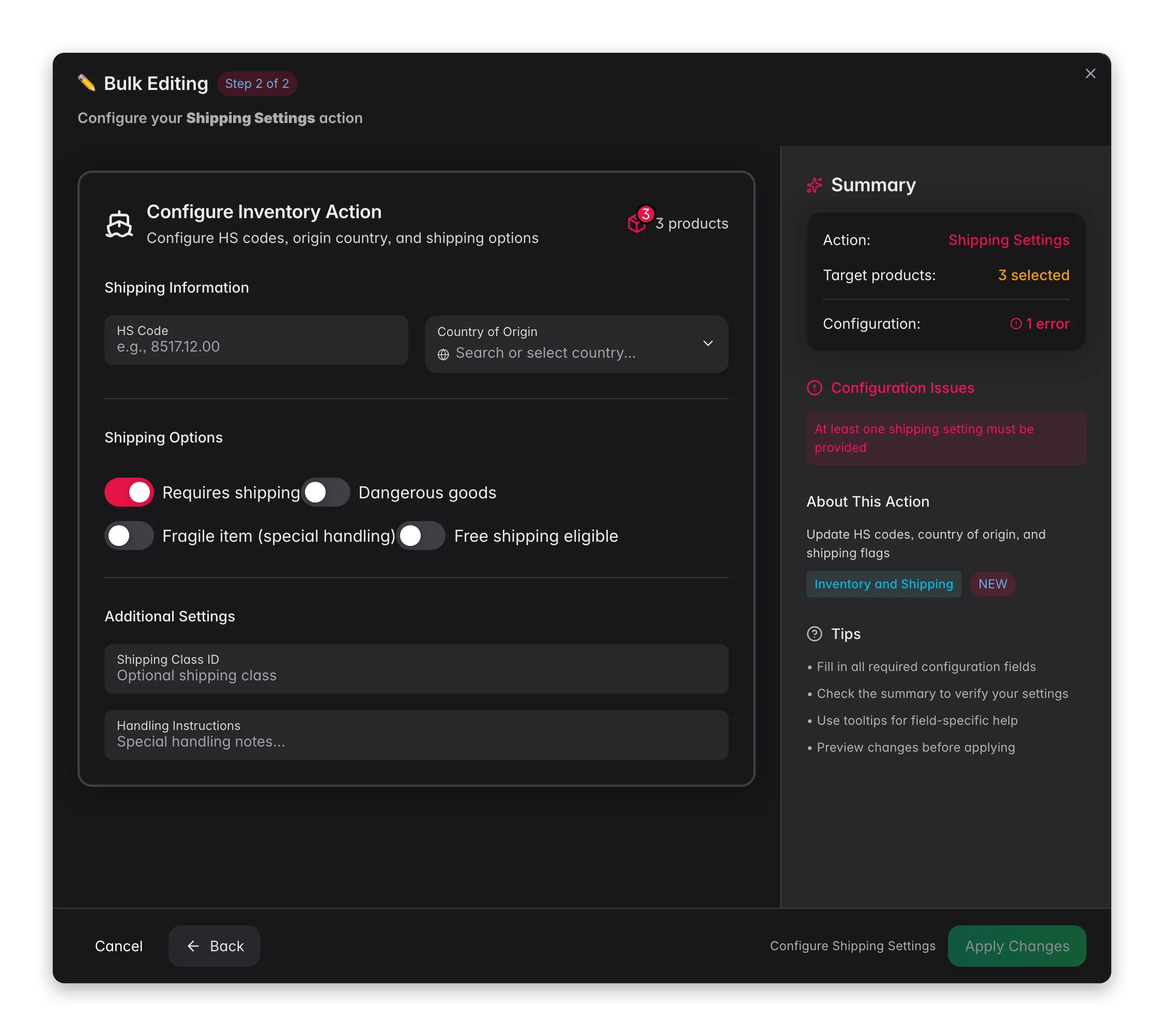This screenshot has width=1164, height=1036.
Task: Click the alert icon beside Configuration Issues
Action: pos(815,388)
